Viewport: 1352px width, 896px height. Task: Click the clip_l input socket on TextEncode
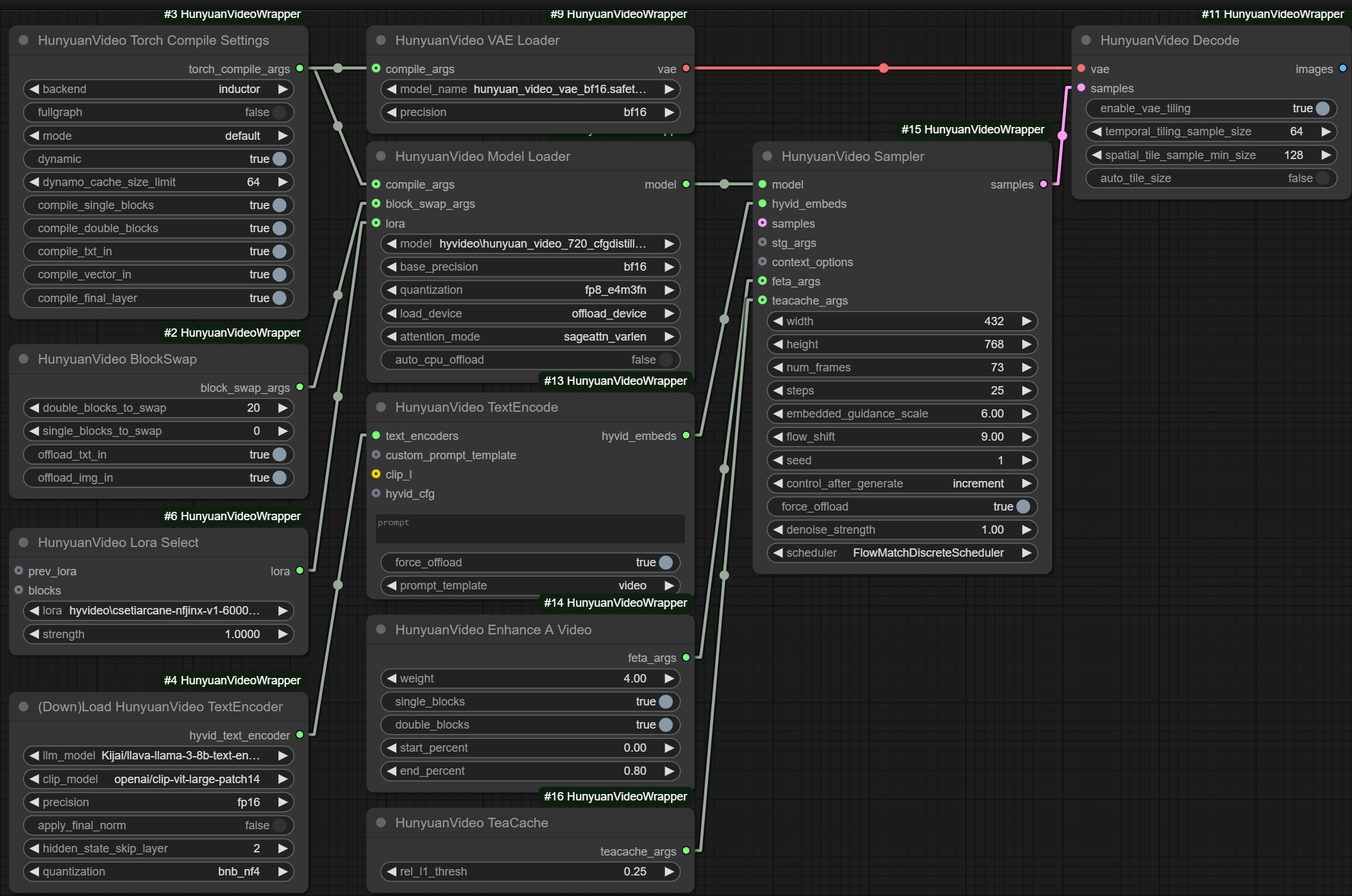376,474
